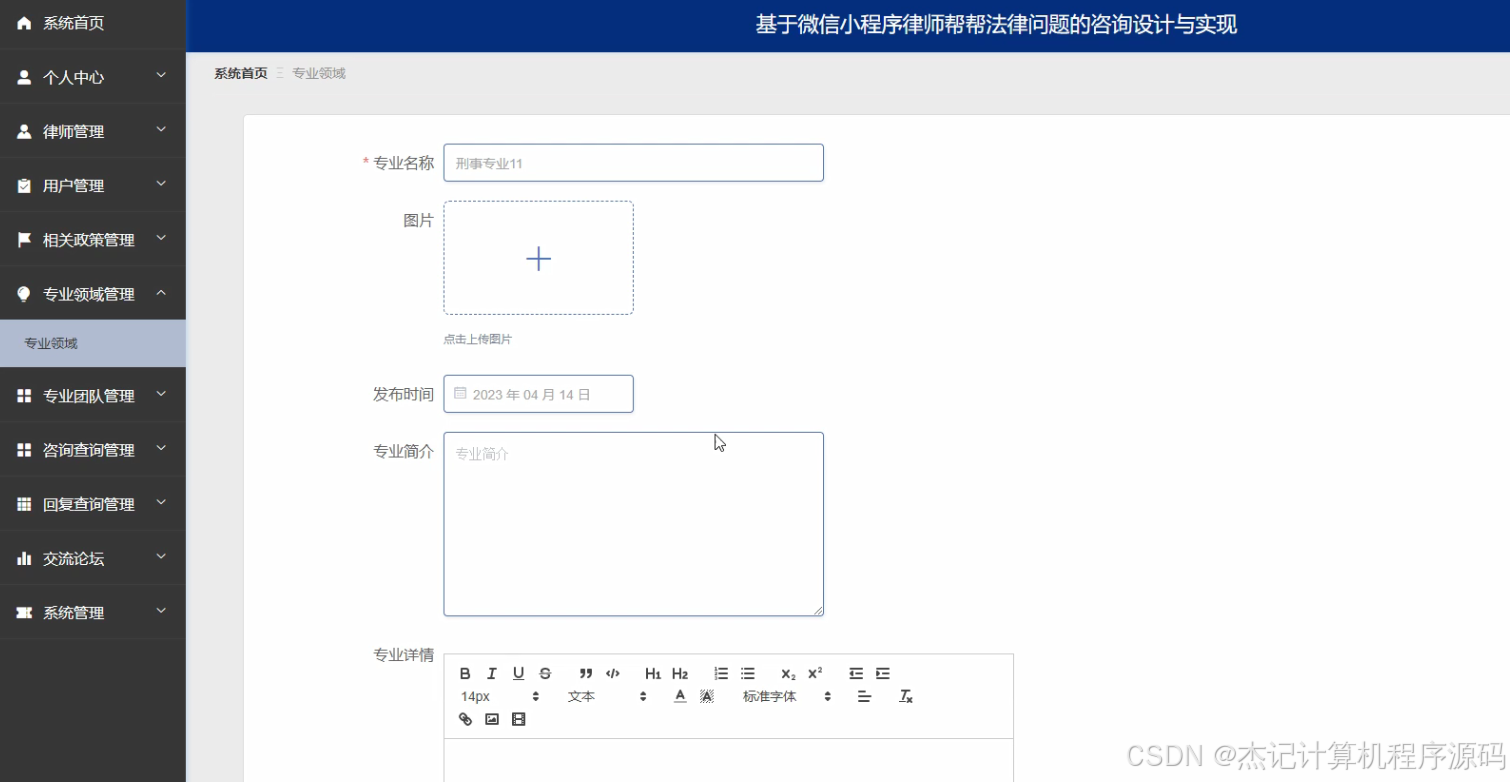Click the calendar icon in 发布时间
The height and width of the screenshot is (782, 1510).
click(460, 394)
